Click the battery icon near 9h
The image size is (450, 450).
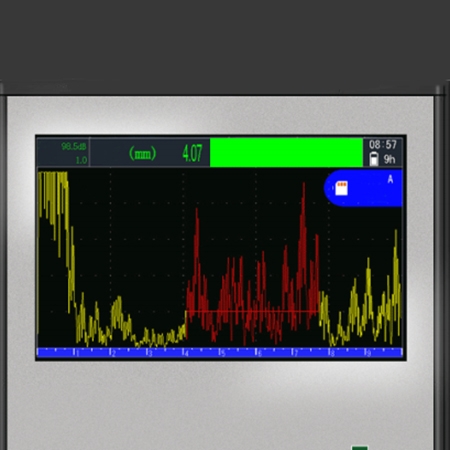pyautogui.click(x=374, y=159)
